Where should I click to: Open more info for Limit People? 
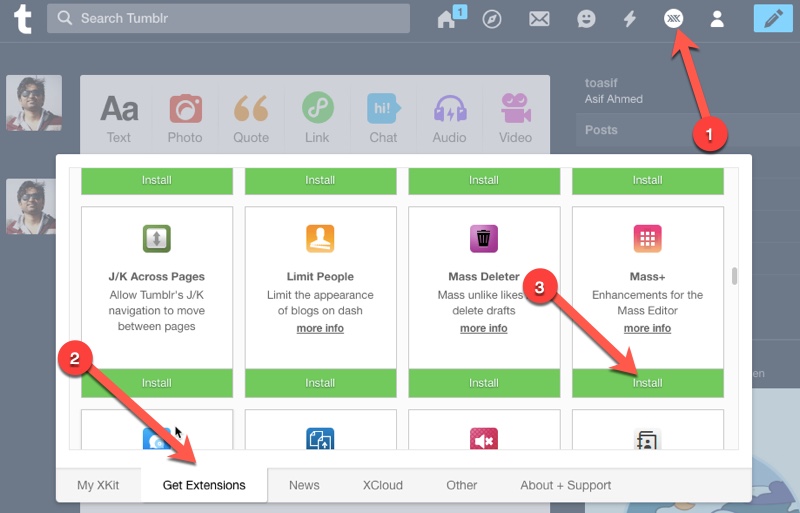pyautogui.click(x=320, y=328)
